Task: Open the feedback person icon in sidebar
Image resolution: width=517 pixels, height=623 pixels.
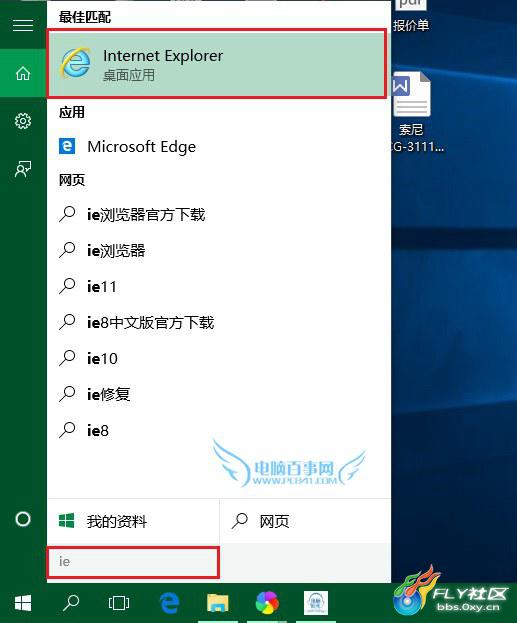Action: pos(23,169)
